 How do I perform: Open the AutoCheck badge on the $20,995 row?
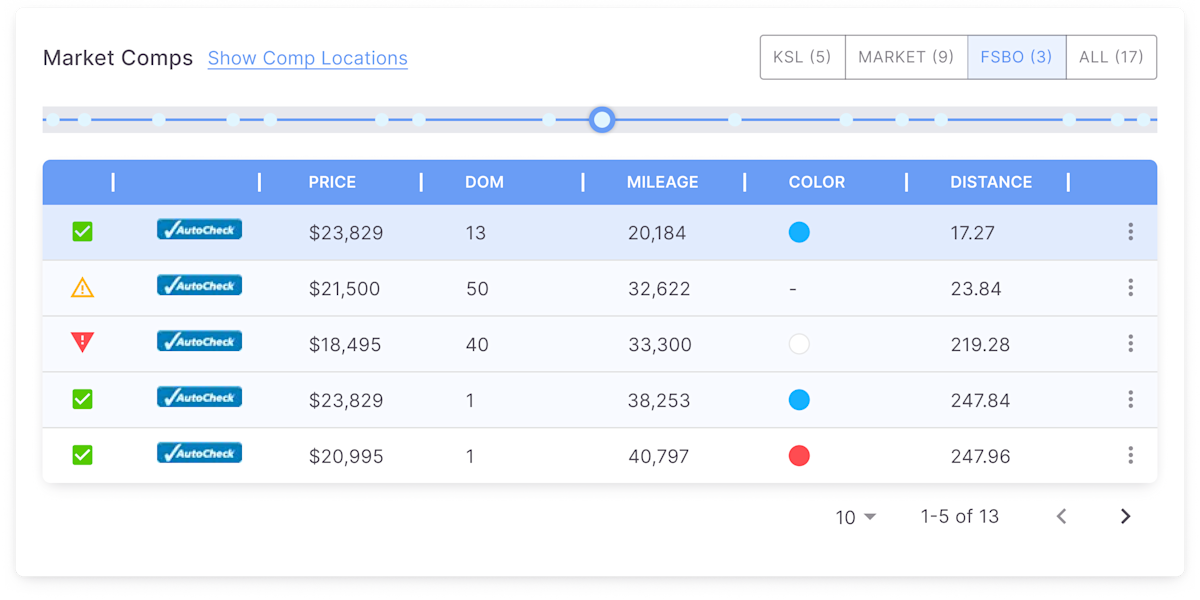[199, 452]
